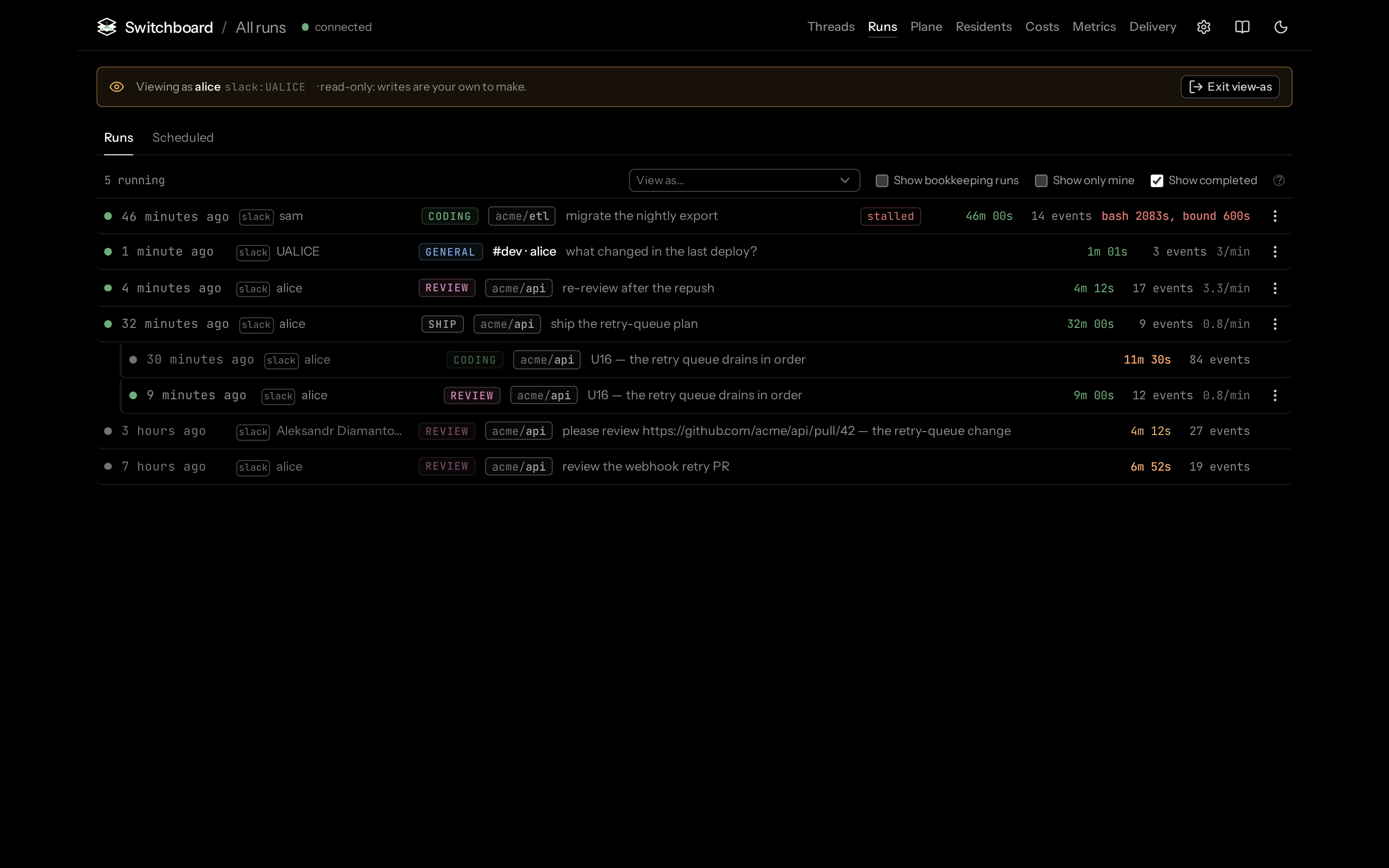Open Residents in top navigation
Image resolution: width=1389 pixels, height=868 pixels.
(x=983, y=27)
